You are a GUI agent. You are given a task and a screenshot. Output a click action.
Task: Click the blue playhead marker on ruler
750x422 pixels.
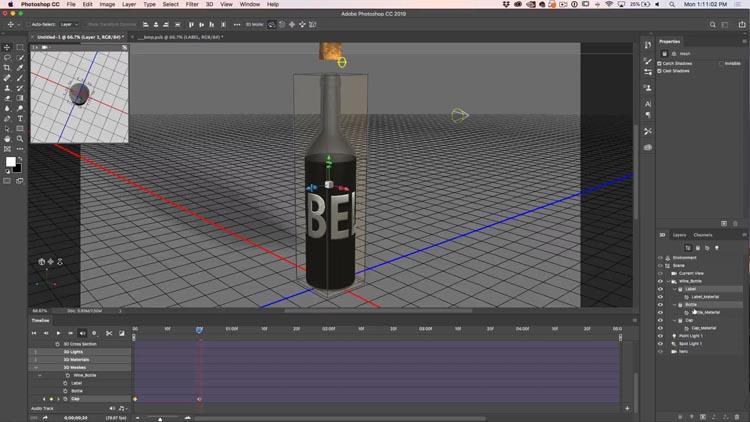point(199,330)
